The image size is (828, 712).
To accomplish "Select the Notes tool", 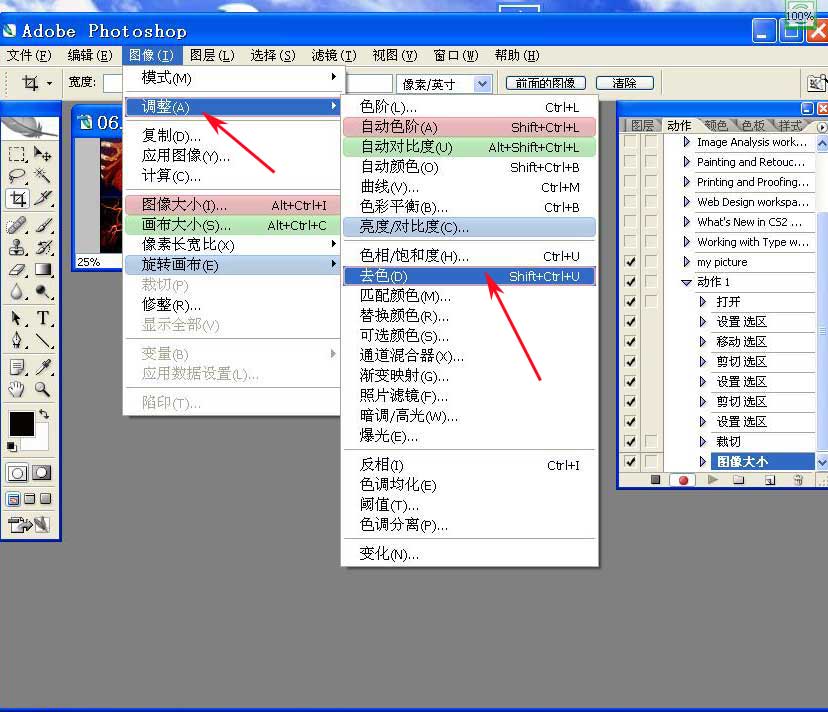I will click(17, 367).
